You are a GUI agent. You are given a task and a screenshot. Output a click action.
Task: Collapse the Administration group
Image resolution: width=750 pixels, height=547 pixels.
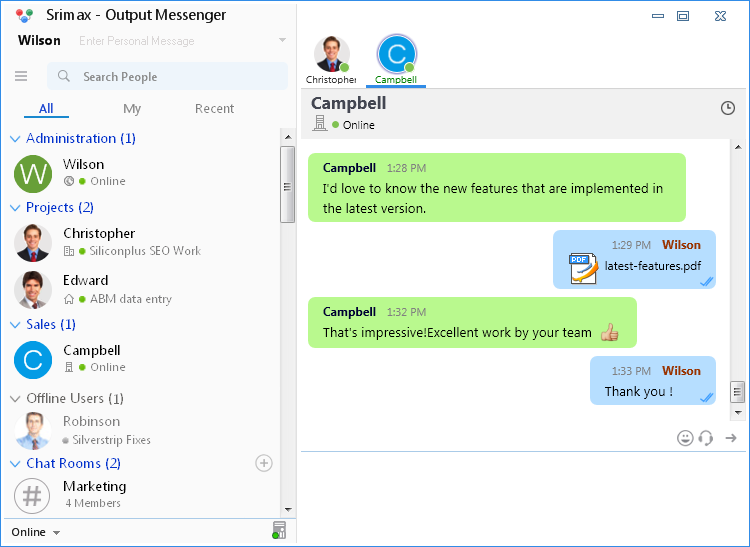point(15,139)
